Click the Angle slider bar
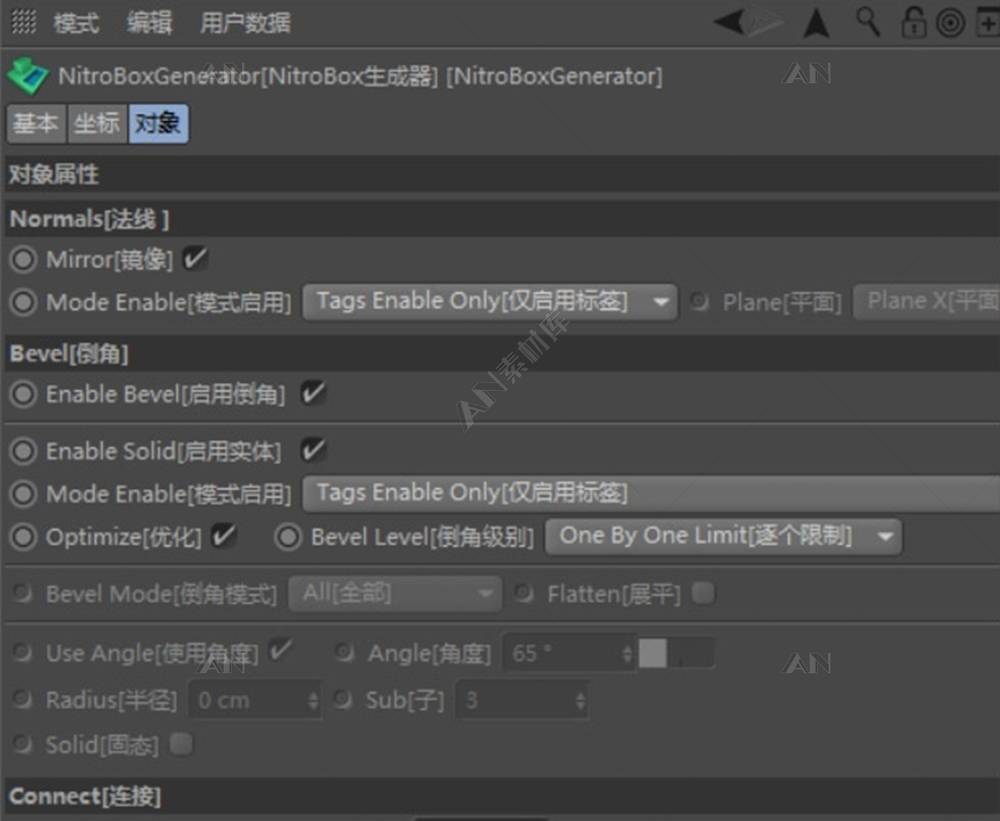This screenshot has height=821, width=1000. (677, 653)
